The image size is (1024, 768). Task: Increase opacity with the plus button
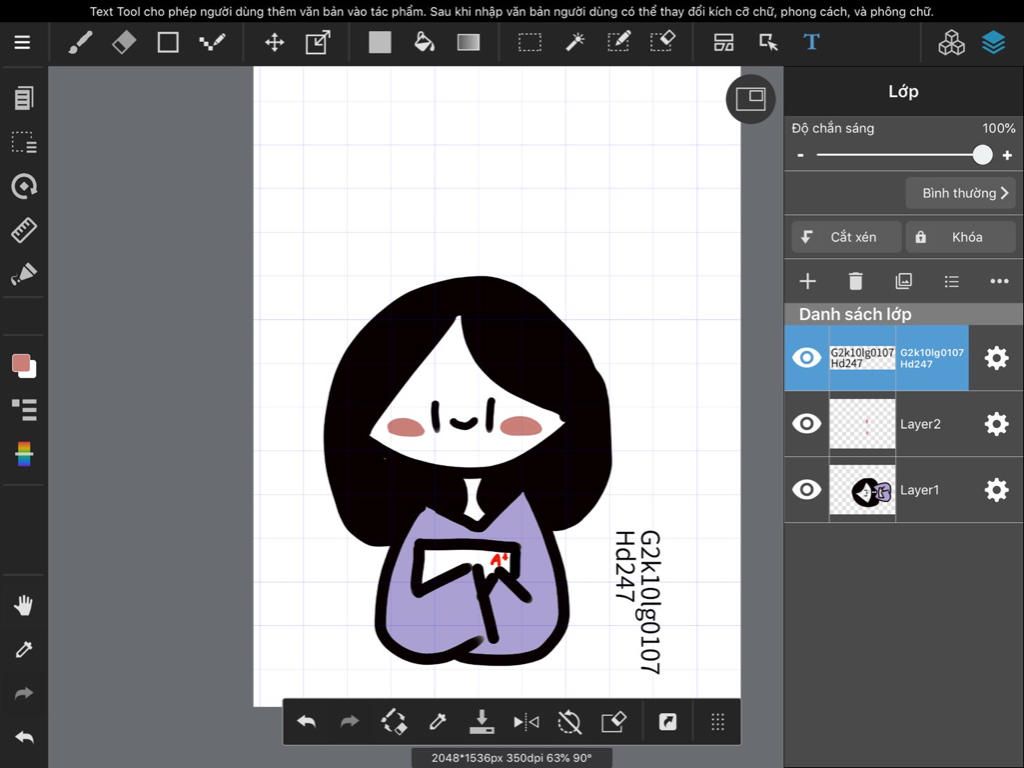pyautogui.click(x=1007, y=155)
